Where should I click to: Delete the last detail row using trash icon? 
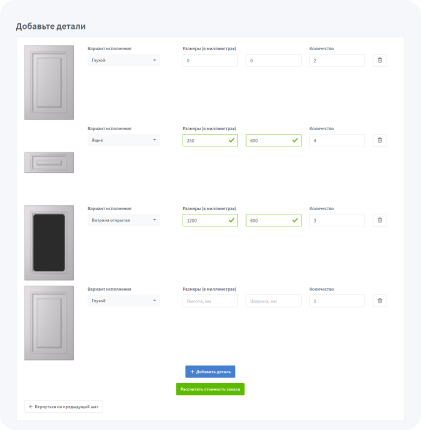pyautogui.click(x=380, y=301)
